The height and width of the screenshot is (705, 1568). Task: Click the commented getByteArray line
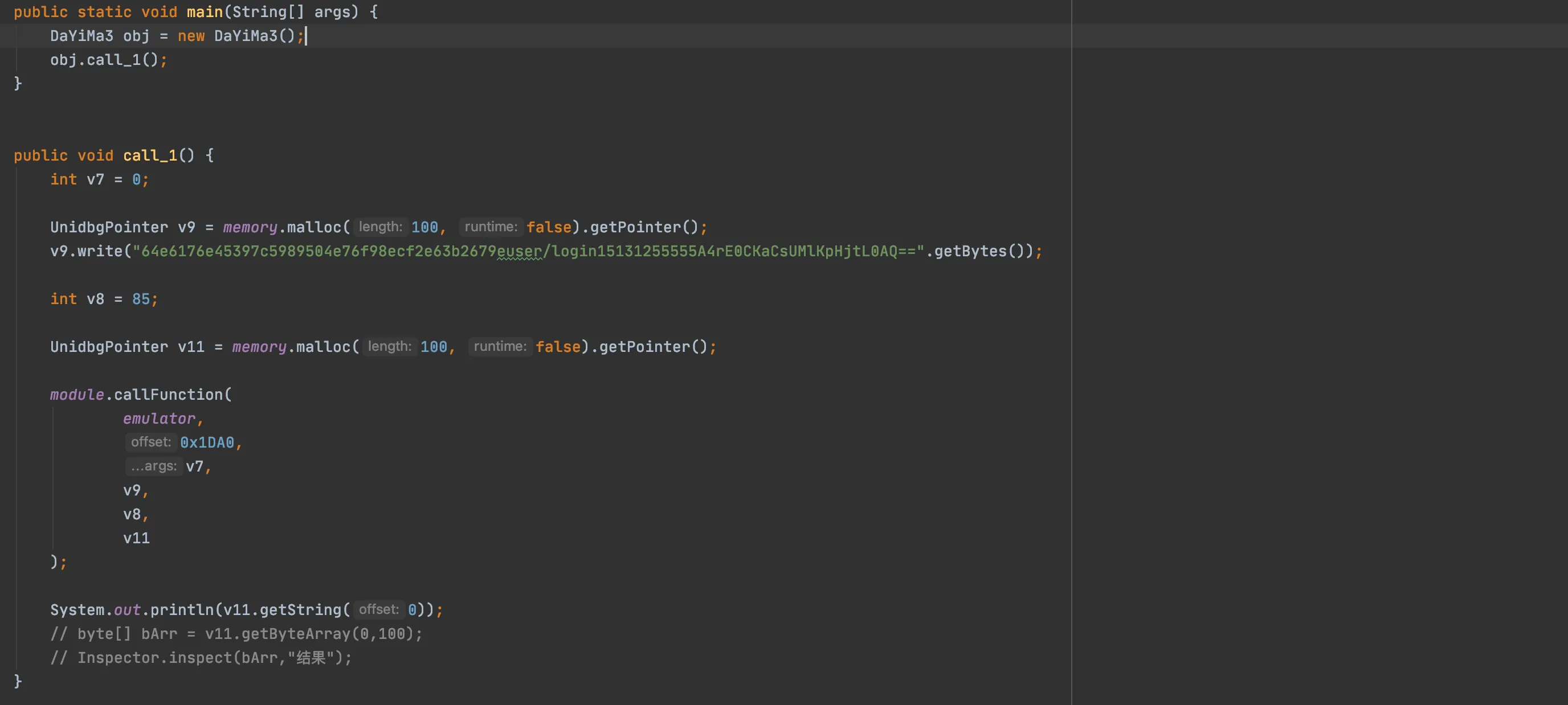(x=235, y=634)
